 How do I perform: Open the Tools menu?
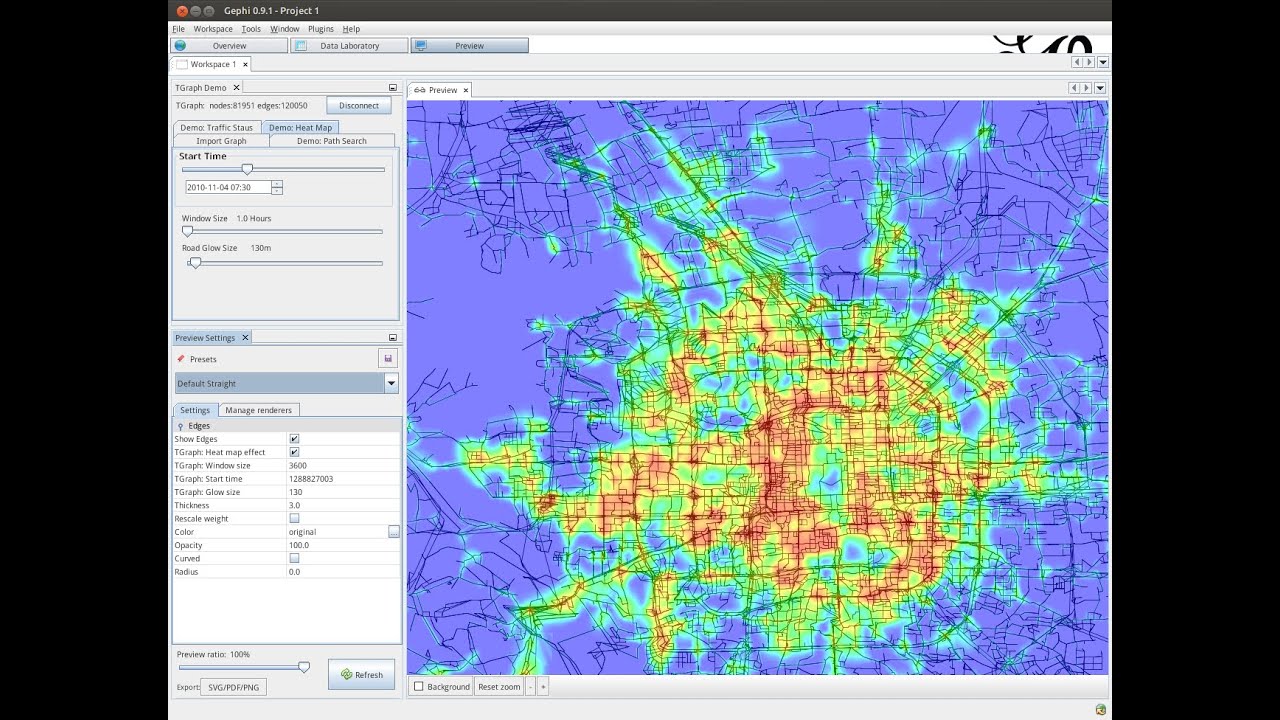point(251,29)
